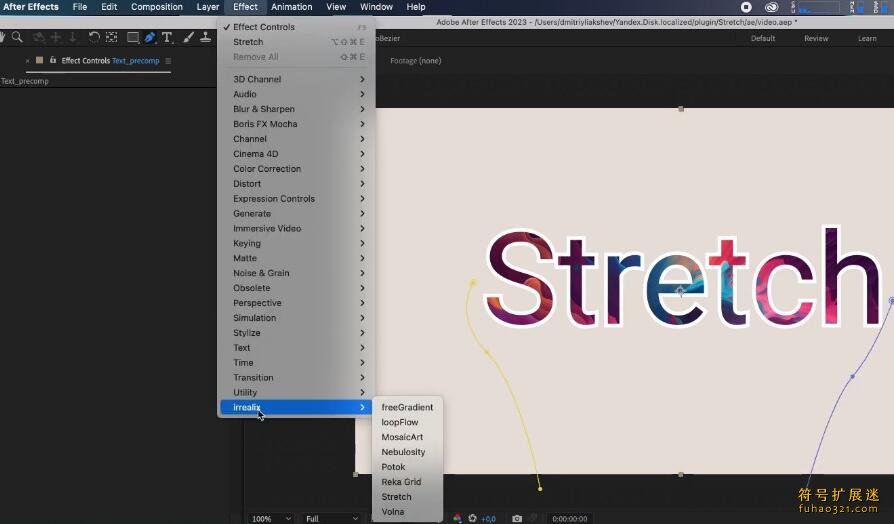Expand the Stylize submenu
The height and width of the screenshot is (524, 894).
[296, 332]
